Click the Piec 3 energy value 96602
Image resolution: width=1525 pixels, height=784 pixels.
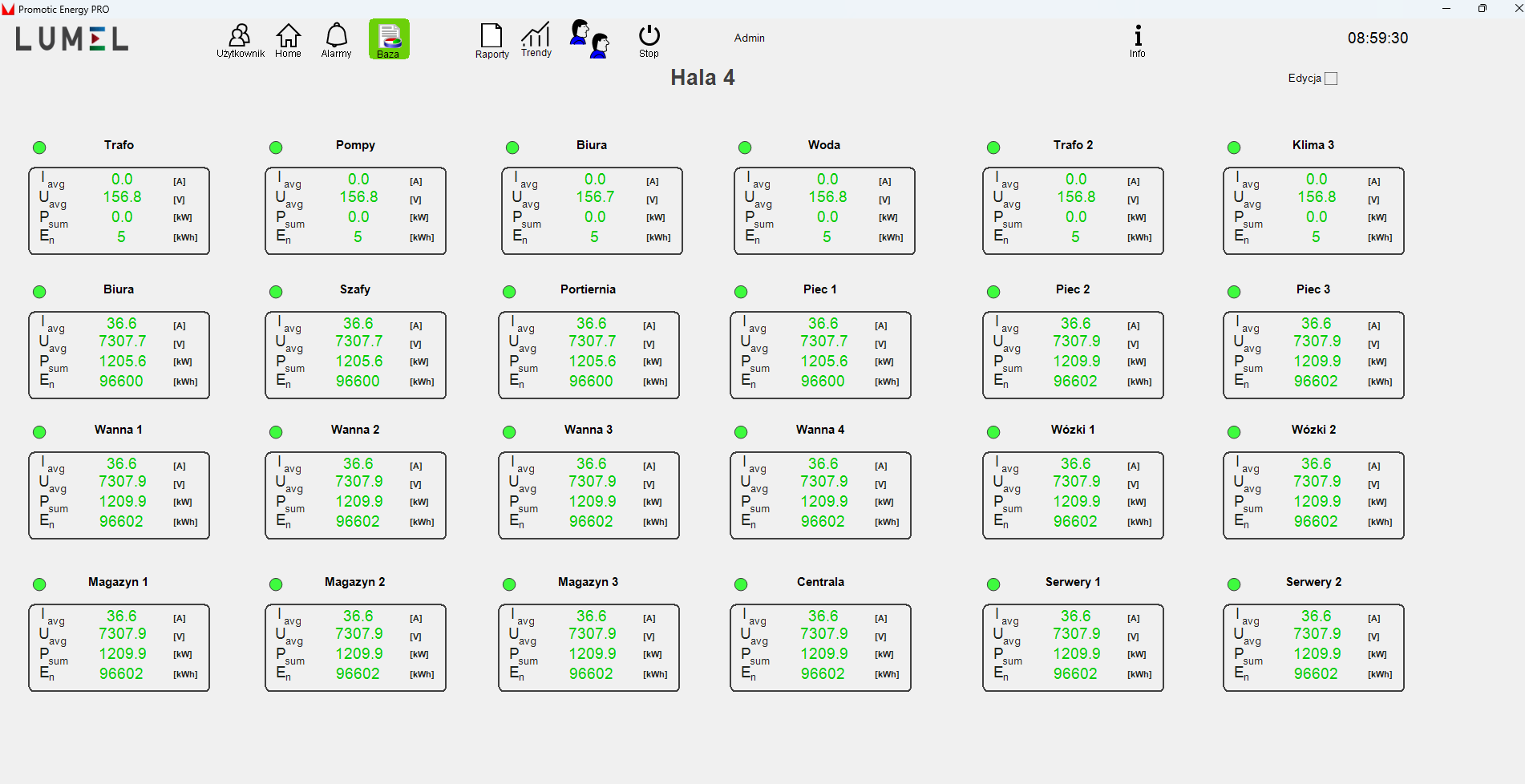click(x=1316, y=381)
